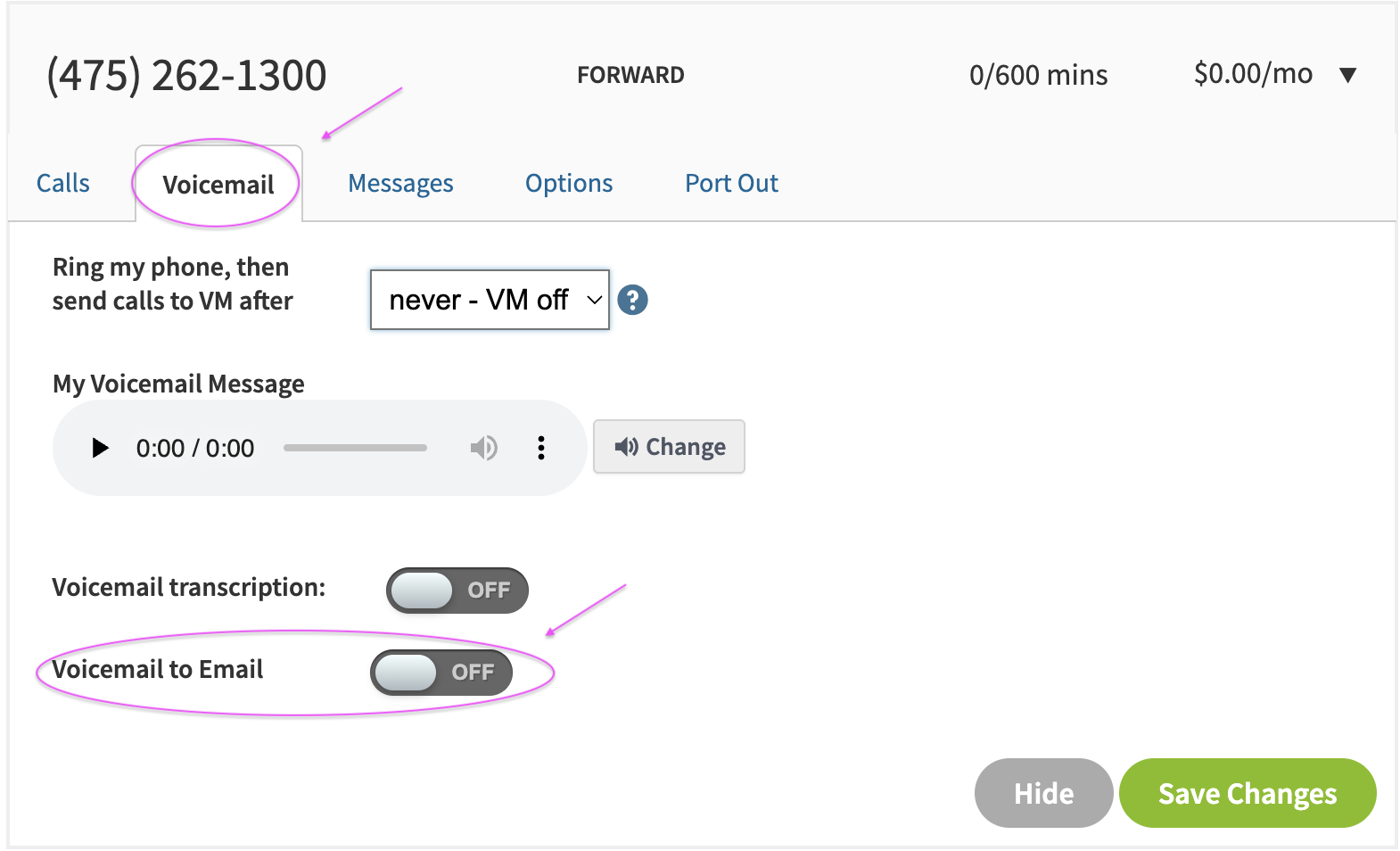The height and width of the screenshot is (851, 1400).
Task: Switch to the Calls tab
Action: click(x=63, y=184)
